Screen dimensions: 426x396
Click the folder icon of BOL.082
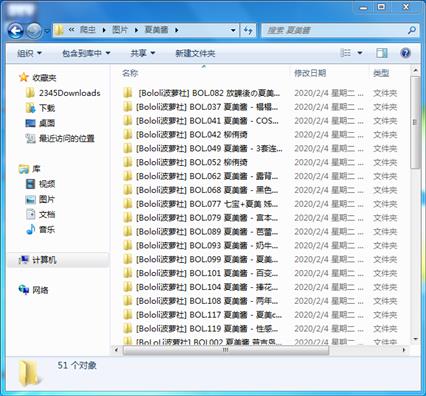point(127,93)
